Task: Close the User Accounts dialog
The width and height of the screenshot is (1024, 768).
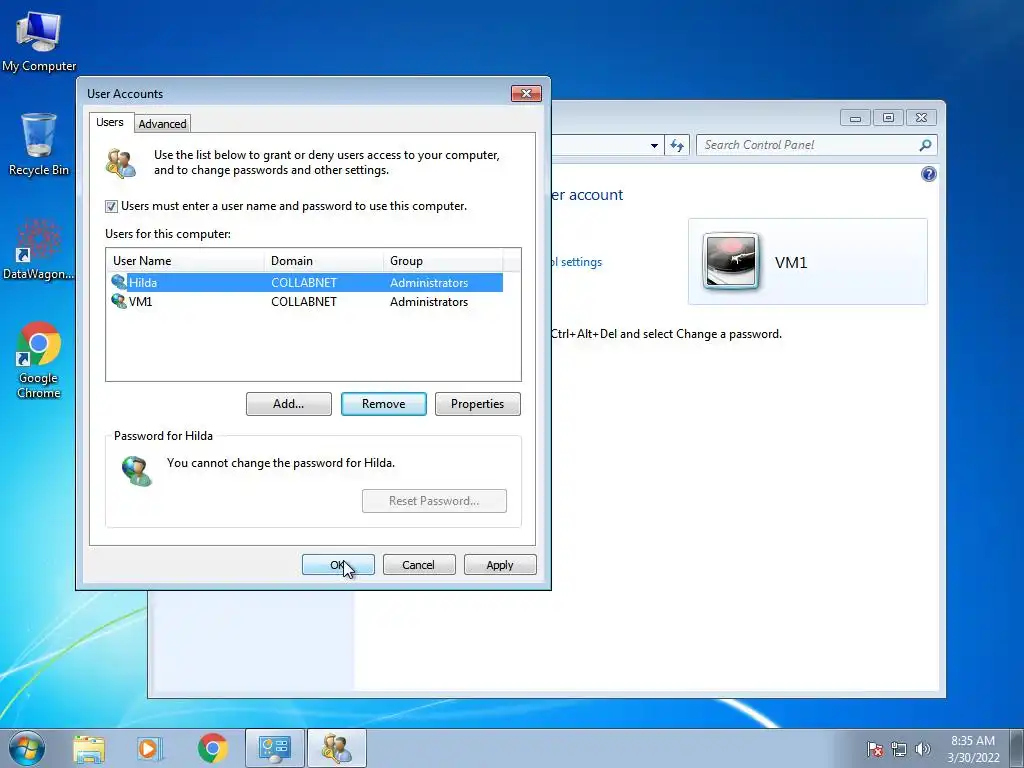Action: pos(526,93)
